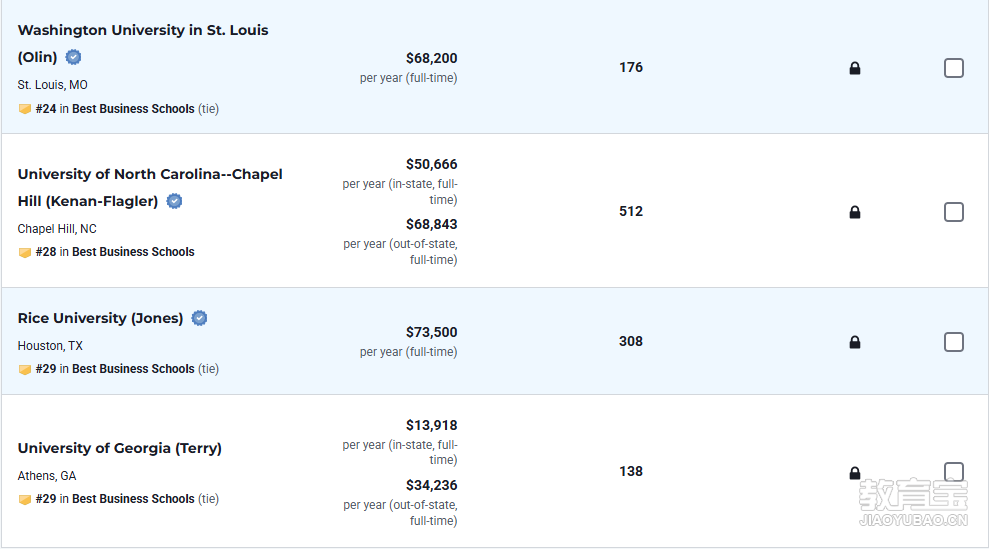Screen dimensions: 989x549
Task: Click verified badge next to Hill (Kenan-Flagler)
Action: 174,201
